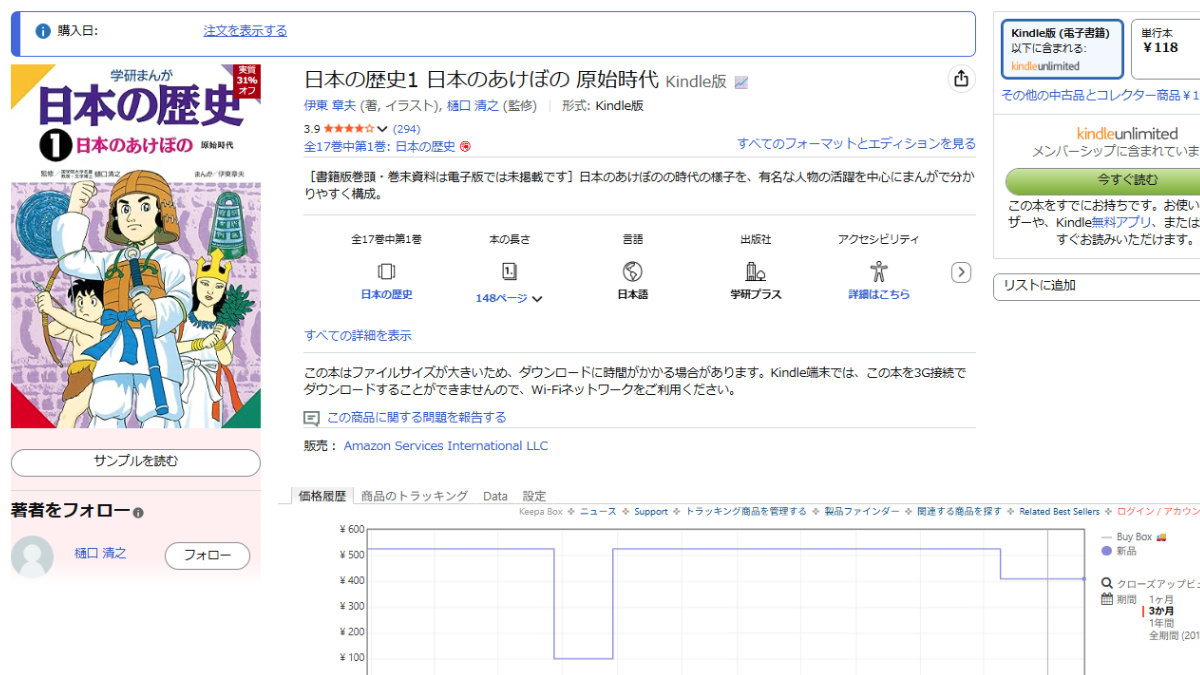The image size is (1200, 675).
Task: Click the accessibility figure icon
Action: click(879, 271)
